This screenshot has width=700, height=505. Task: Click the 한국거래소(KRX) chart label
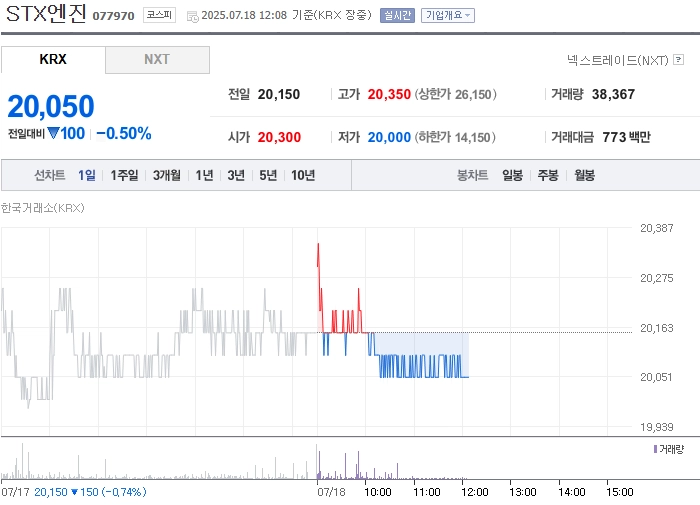[x=42, y=208]
